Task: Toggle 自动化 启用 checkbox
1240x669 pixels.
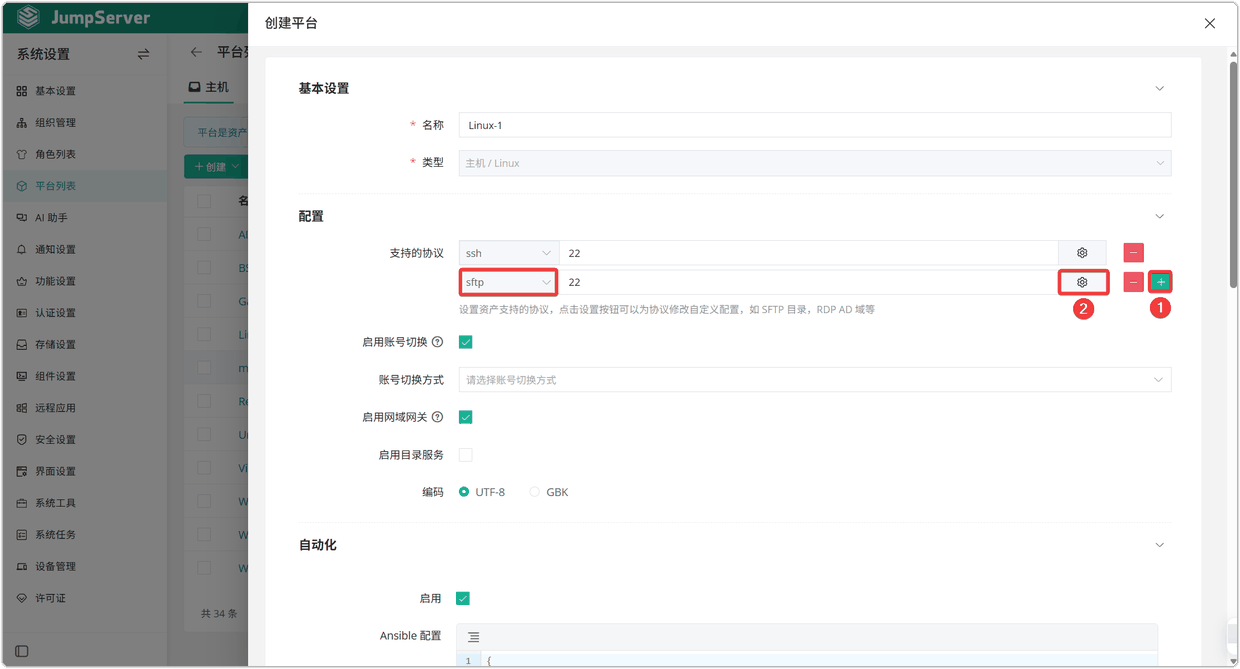Action: [463, 598]
